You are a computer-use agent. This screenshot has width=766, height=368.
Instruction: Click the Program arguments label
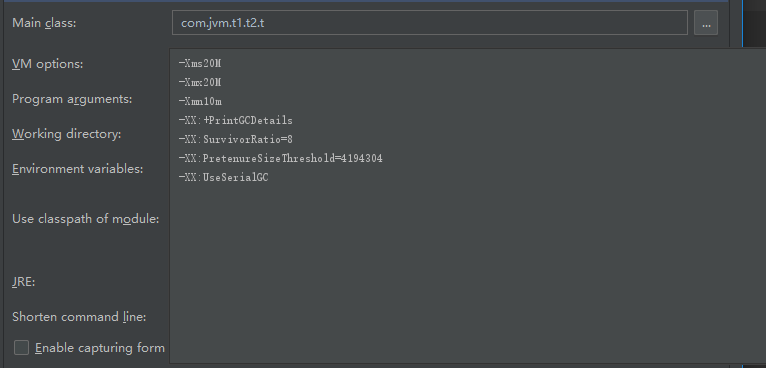[x=72, y=99]
